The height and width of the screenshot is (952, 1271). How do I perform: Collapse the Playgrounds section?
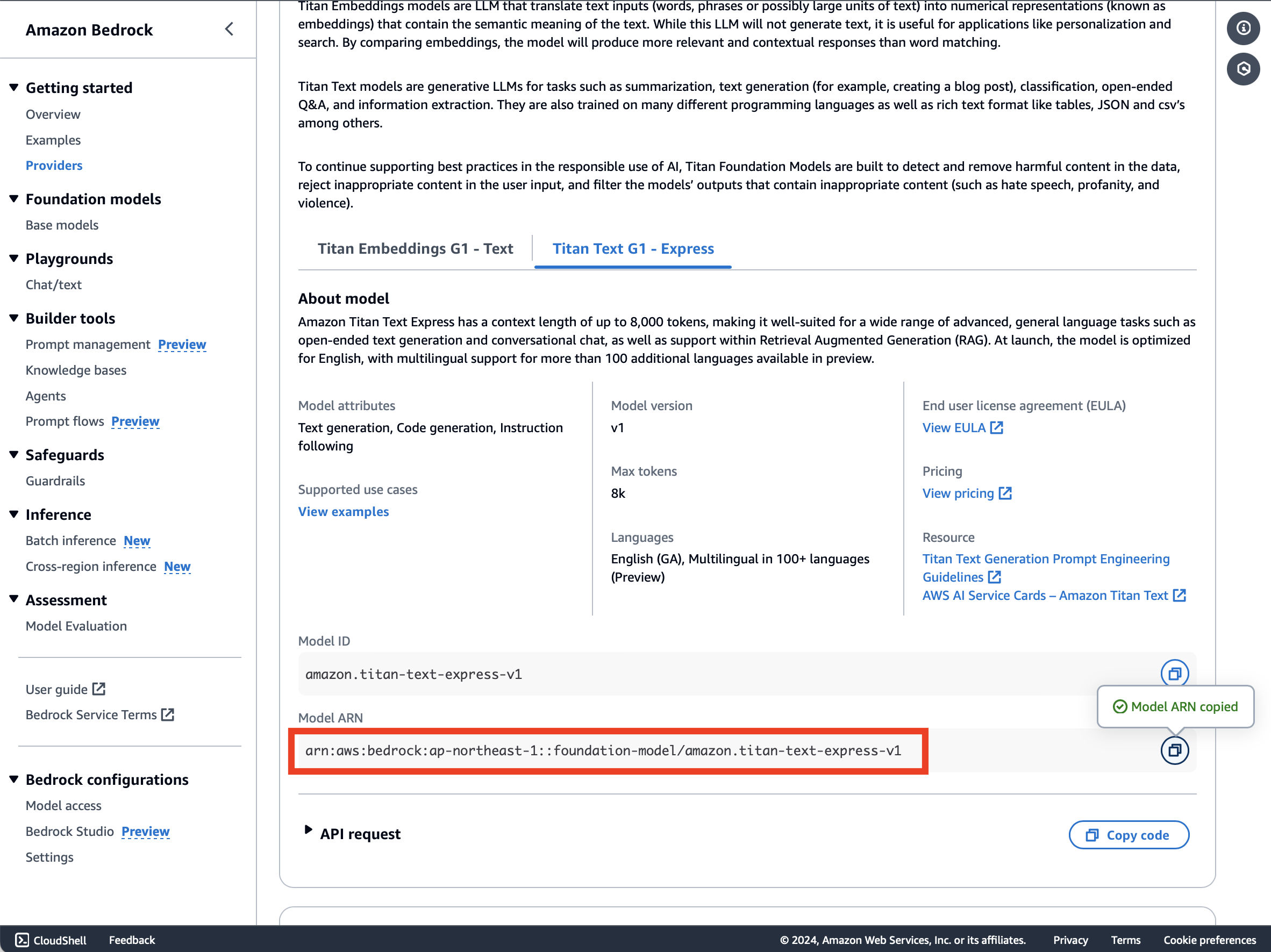(14, 259)
